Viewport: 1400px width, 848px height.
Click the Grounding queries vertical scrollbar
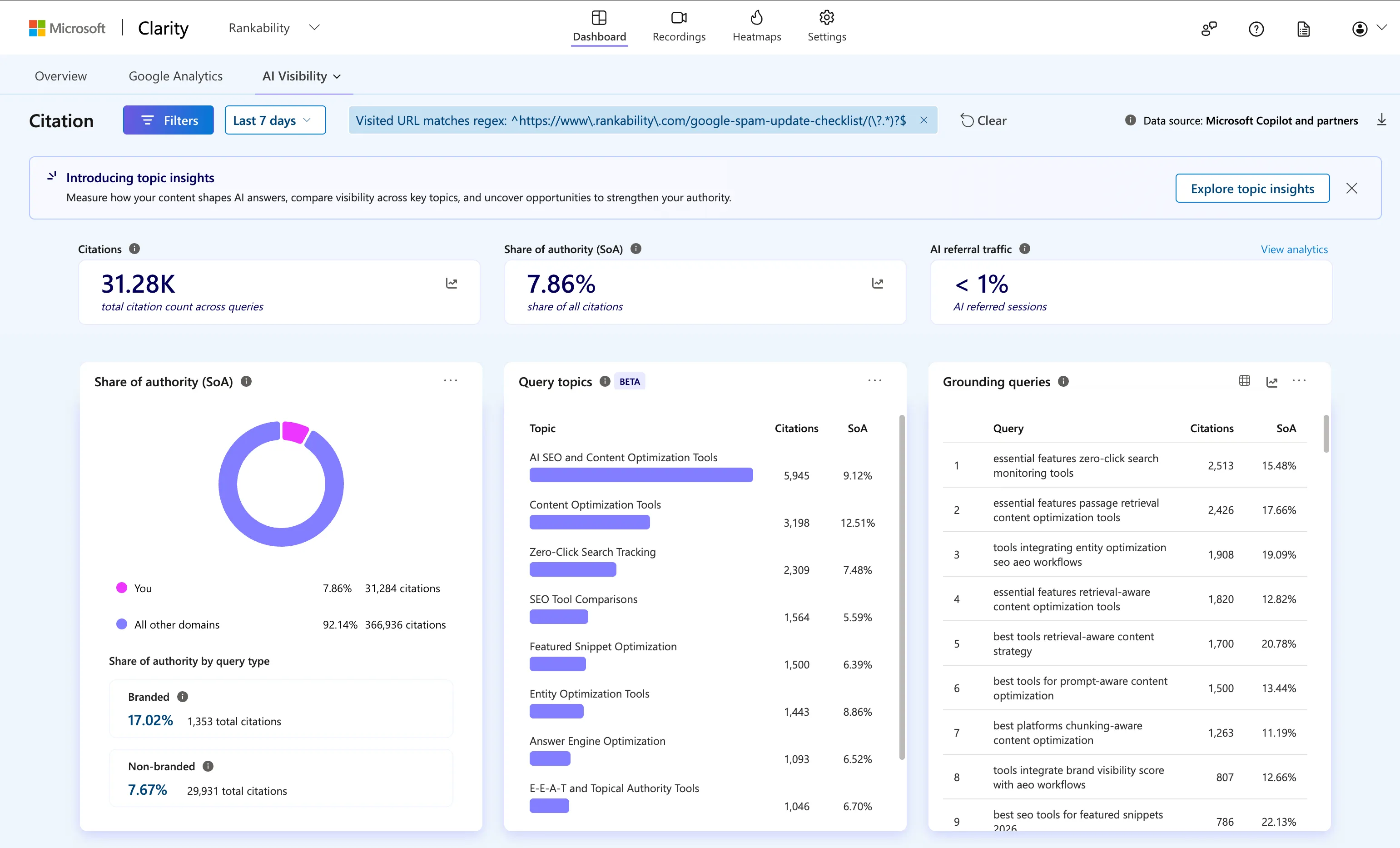(1326, 434)
